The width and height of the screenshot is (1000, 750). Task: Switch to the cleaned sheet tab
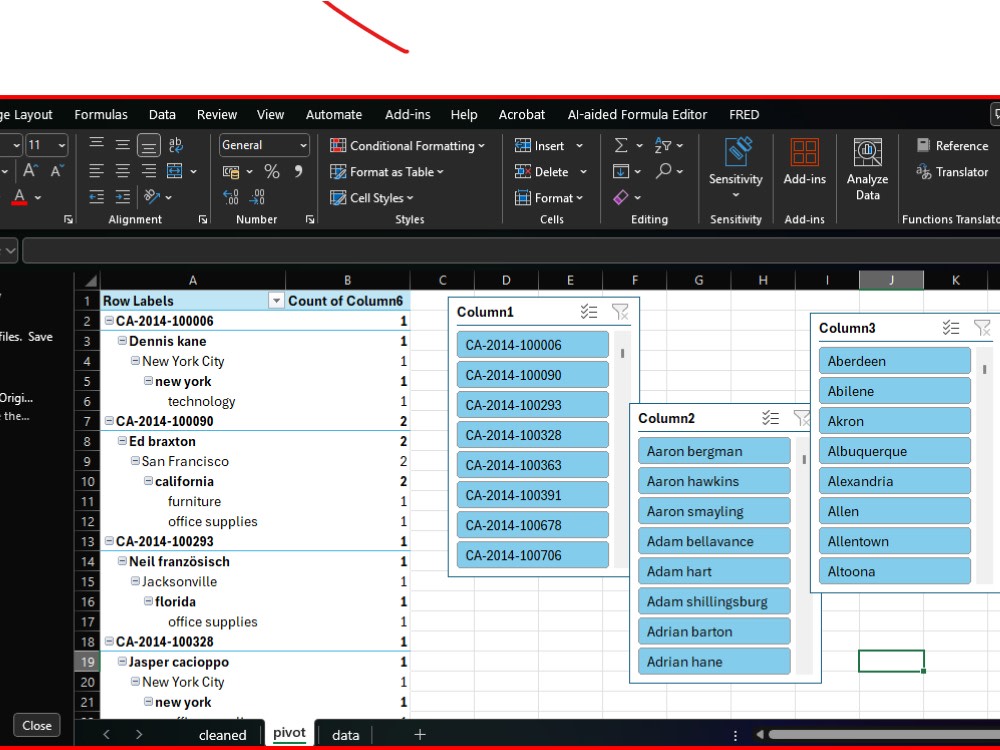click(223, 735)
